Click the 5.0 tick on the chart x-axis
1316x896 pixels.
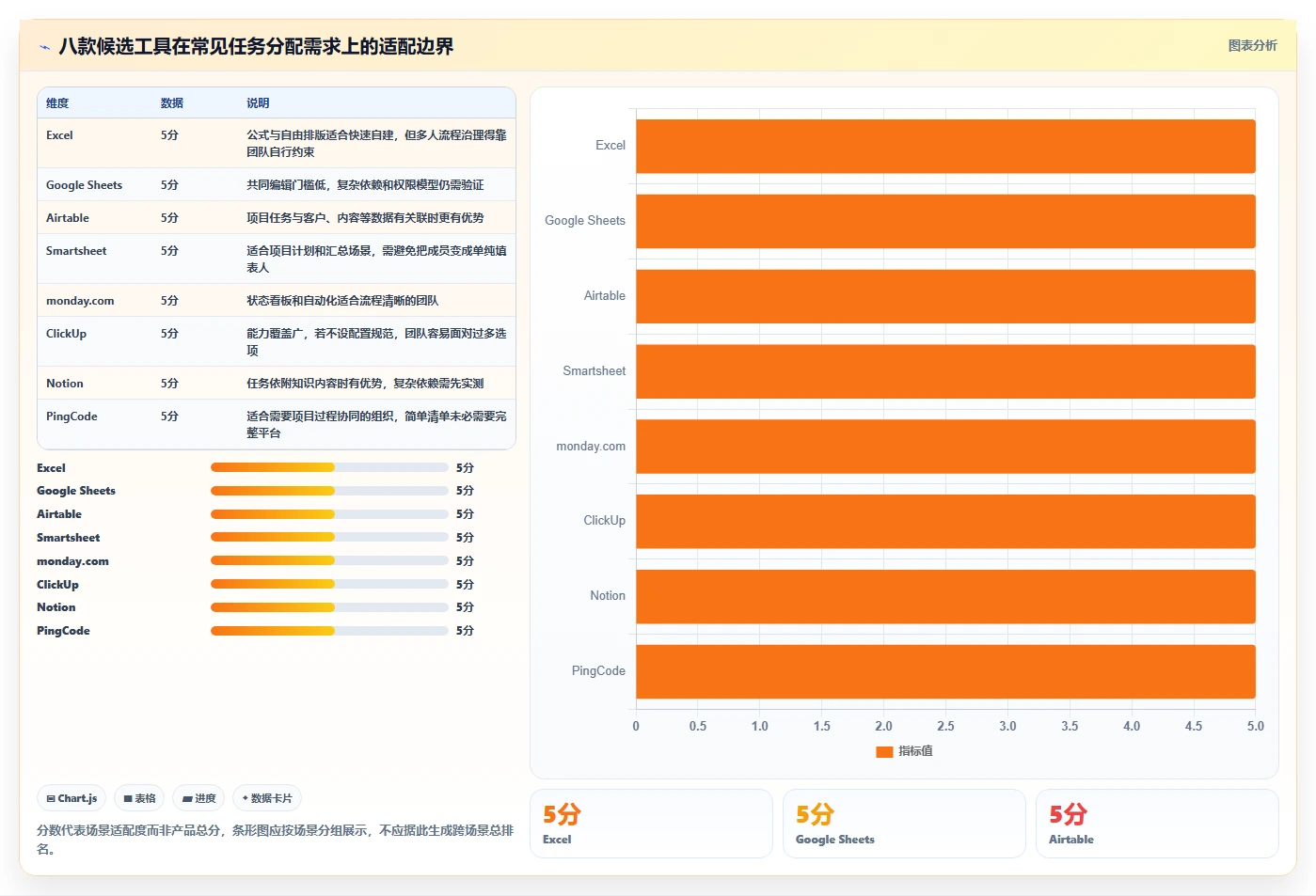pyautogui.click(x=1256, y=727)
